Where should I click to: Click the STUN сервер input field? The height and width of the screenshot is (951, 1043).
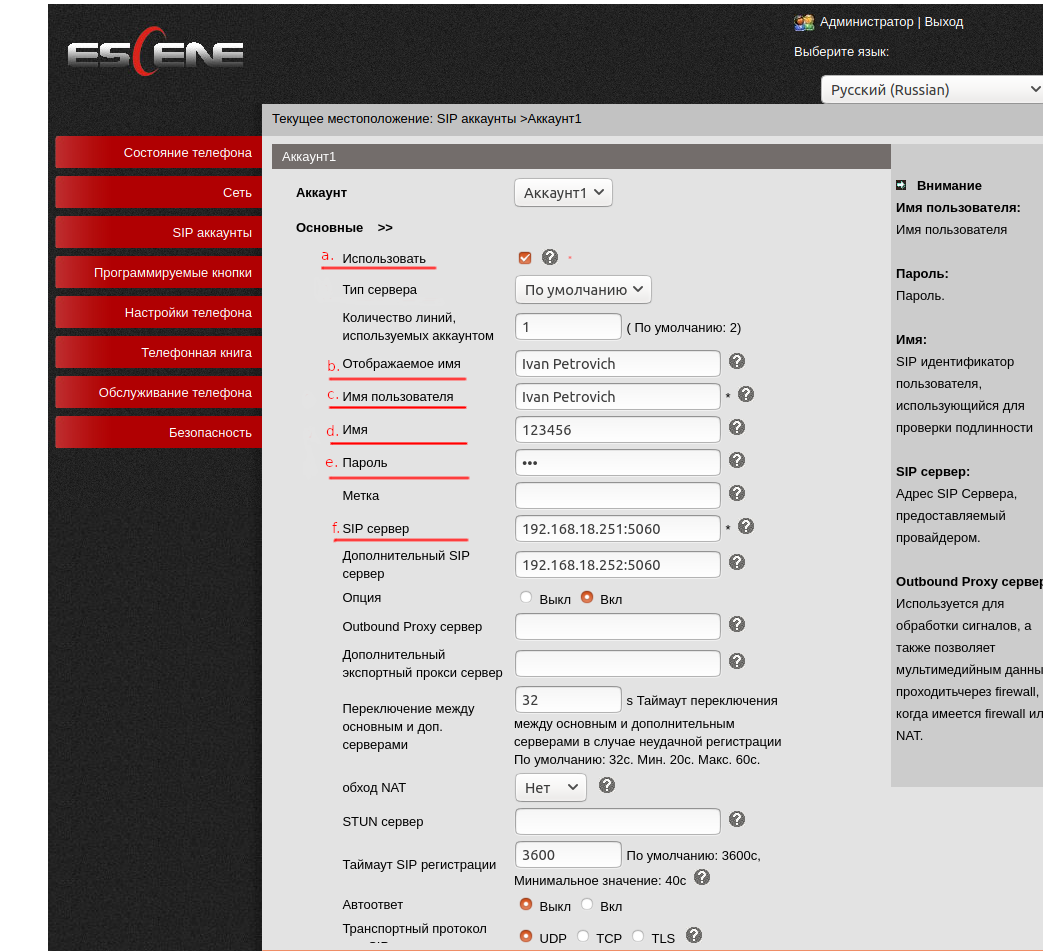(x=617, y=821)
